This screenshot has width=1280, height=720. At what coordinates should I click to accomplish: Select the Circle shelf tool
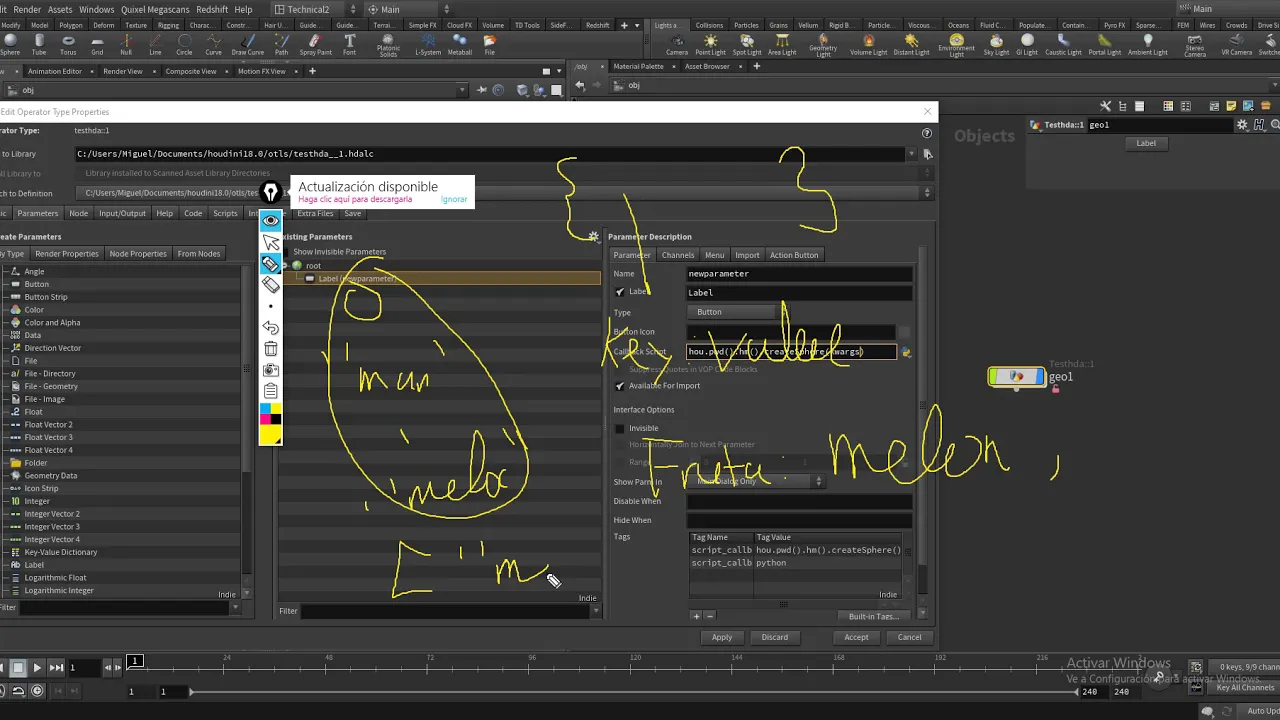184,45
